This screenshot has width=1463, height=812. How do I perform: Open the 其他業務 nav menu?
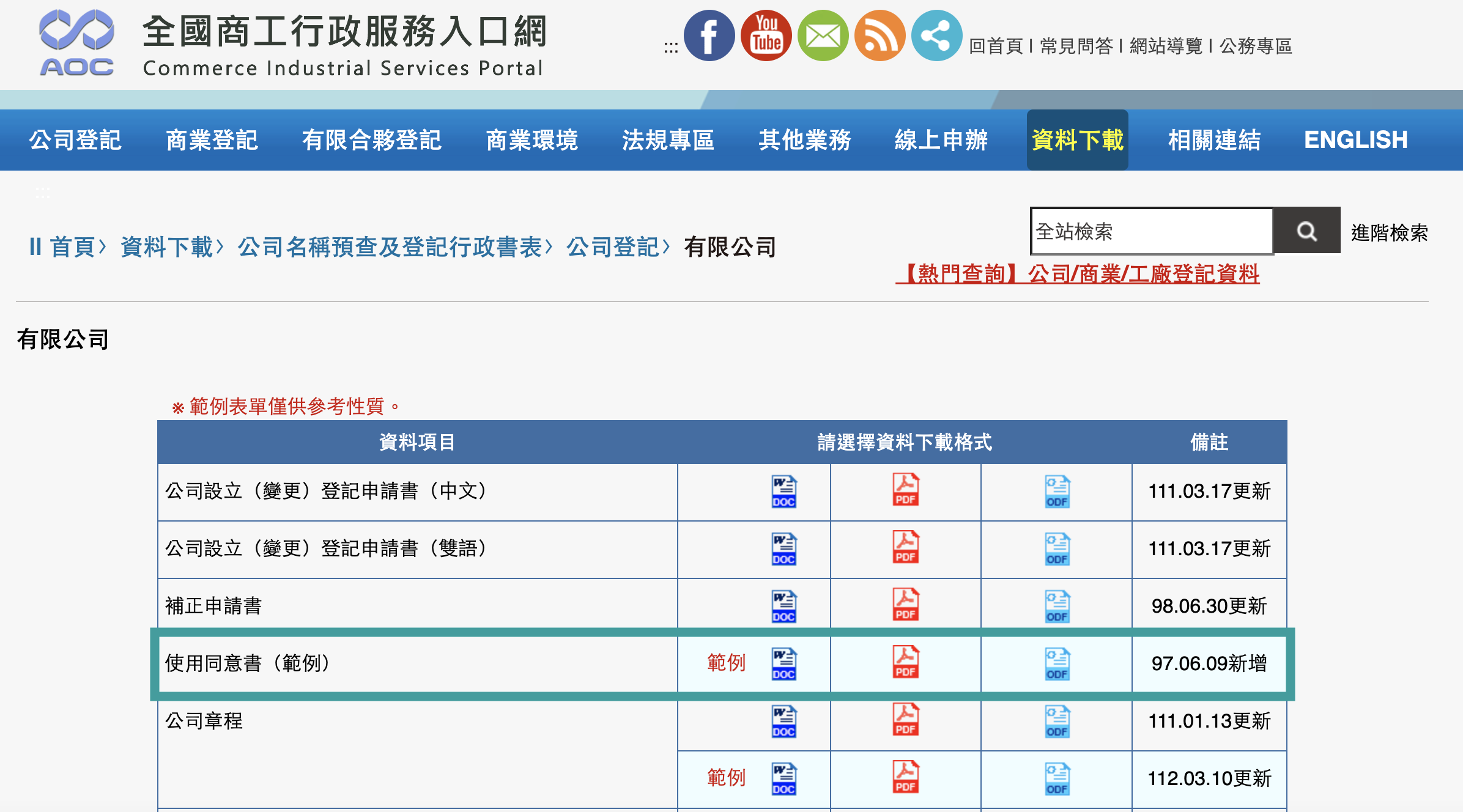805,140
